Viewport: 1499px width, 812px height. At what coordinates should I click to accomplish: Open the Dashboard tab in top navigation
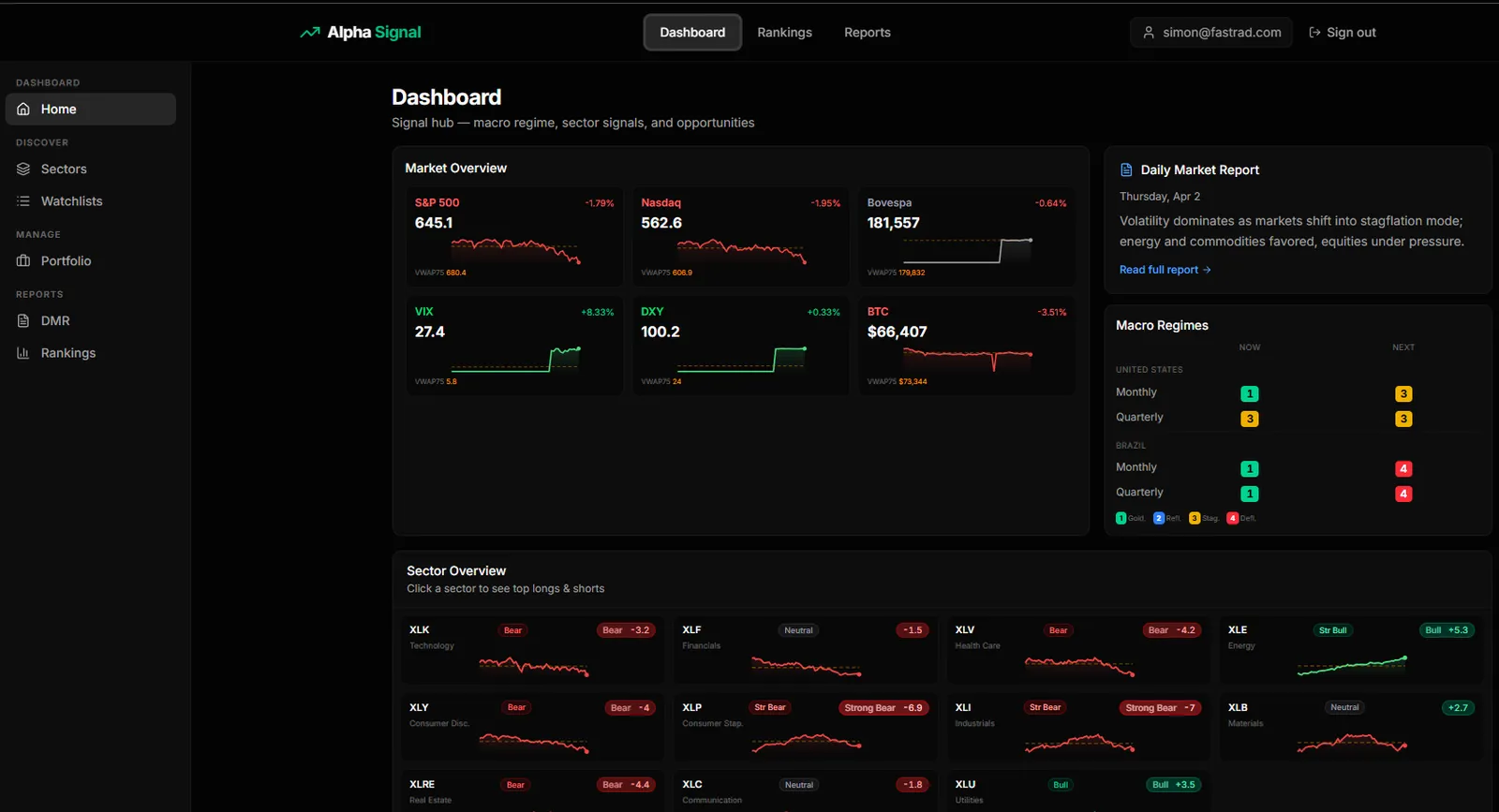[692, 32]
